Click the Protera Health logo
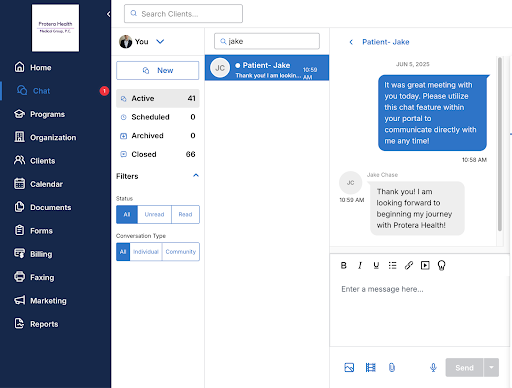Image resolution: width=512 pixels, height=388 pixels. 55,28
